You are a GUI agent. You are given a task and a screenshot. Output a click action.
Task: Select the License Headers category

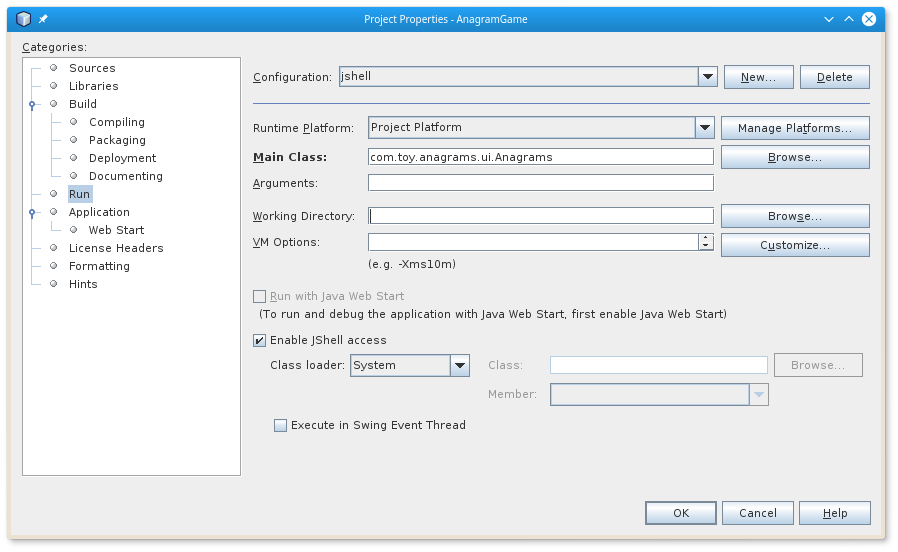116,248
